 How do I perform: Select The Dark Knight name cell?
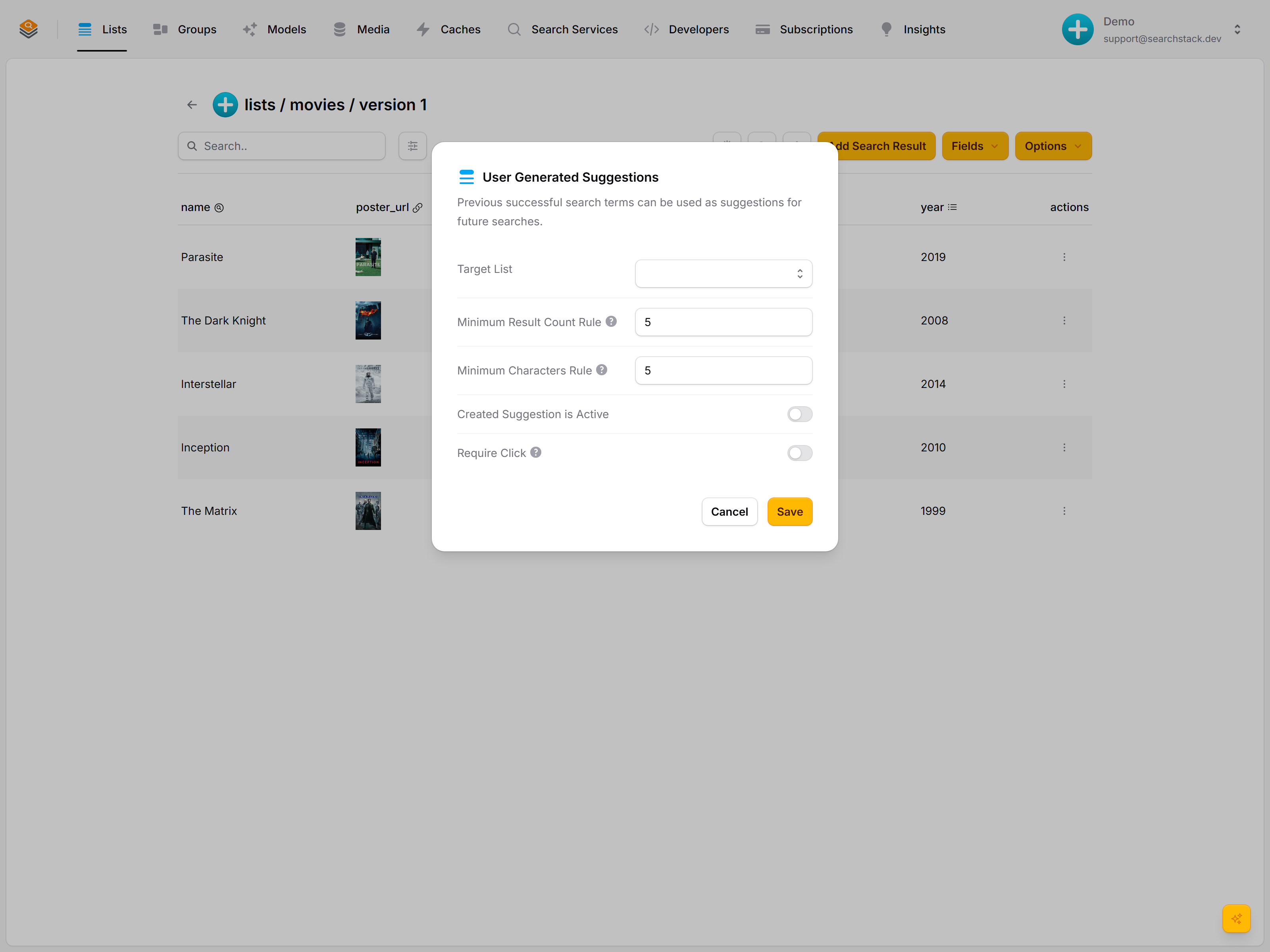click(x=223, y=320)
